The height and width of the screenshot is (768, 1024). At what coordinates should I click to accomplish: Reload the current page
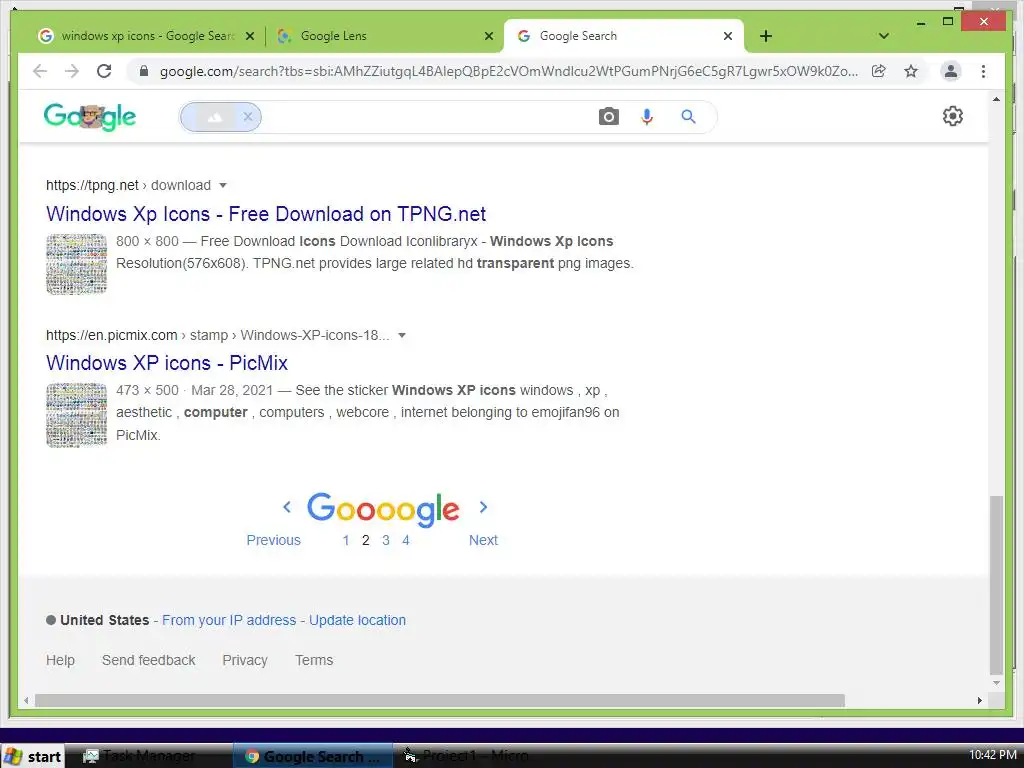click(x=104, y=71)
